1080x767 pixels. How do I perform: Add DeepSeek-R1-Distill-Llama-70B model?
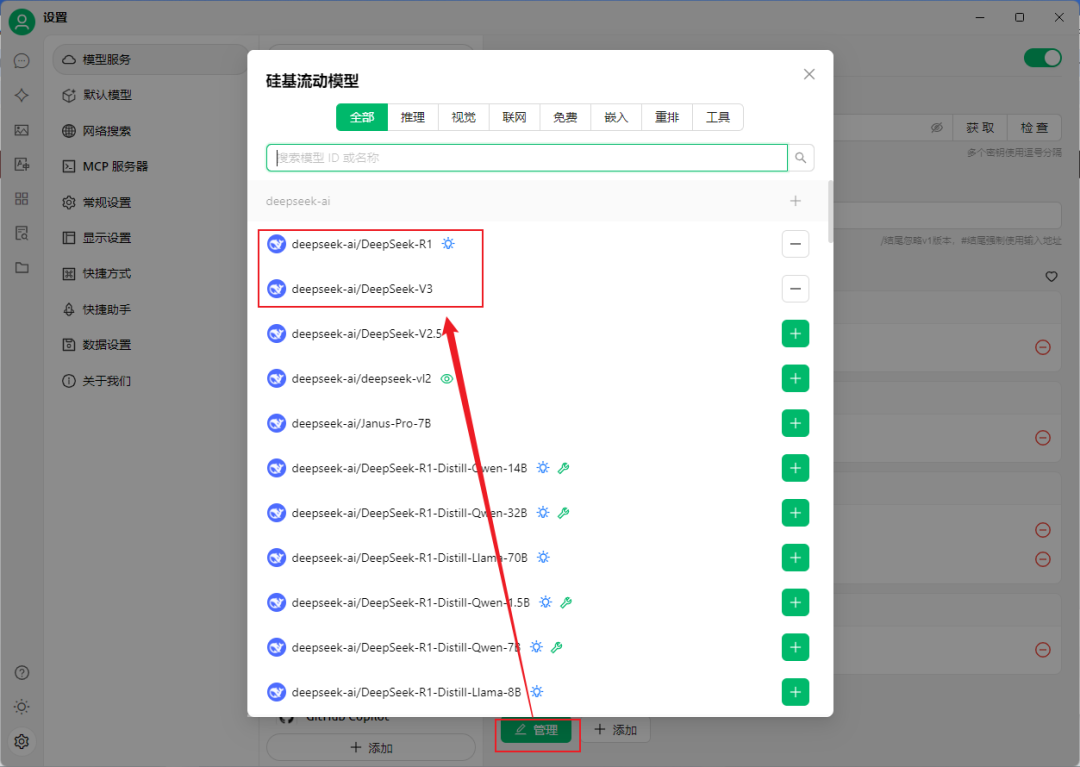pyautogui.click(x=796, y=558)
